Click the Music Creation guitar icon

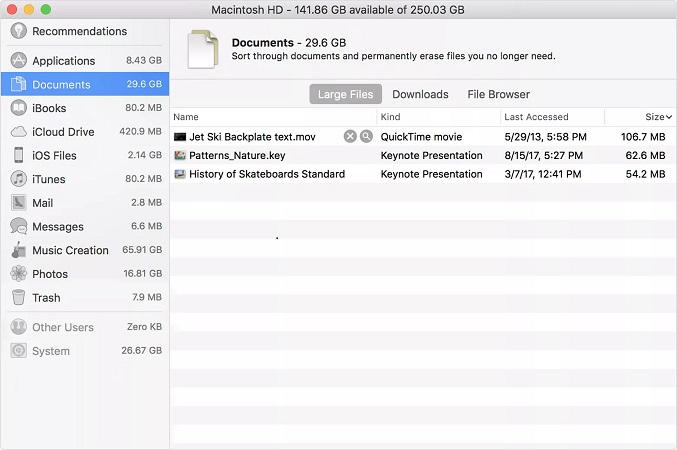(19, 250)
